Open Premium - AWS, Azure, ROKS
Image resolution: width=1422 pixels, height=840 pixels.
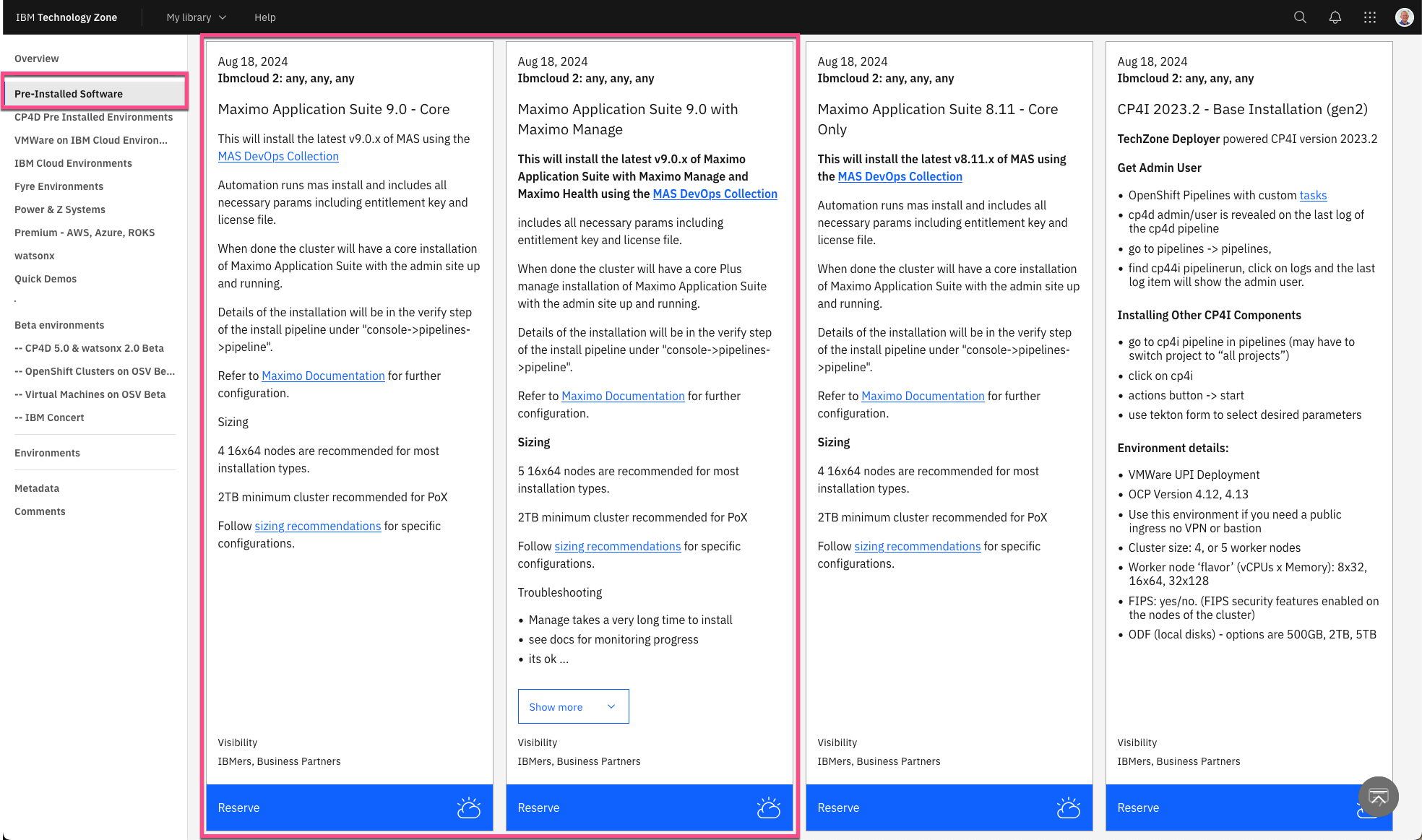85,233
